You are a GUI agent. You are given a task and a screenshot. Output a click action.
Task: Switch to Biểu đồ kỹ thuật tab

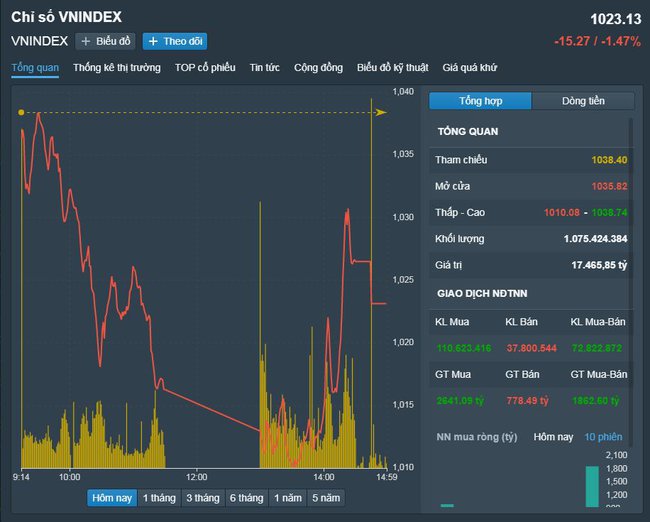pyautogui.click(x=393, y=68)
